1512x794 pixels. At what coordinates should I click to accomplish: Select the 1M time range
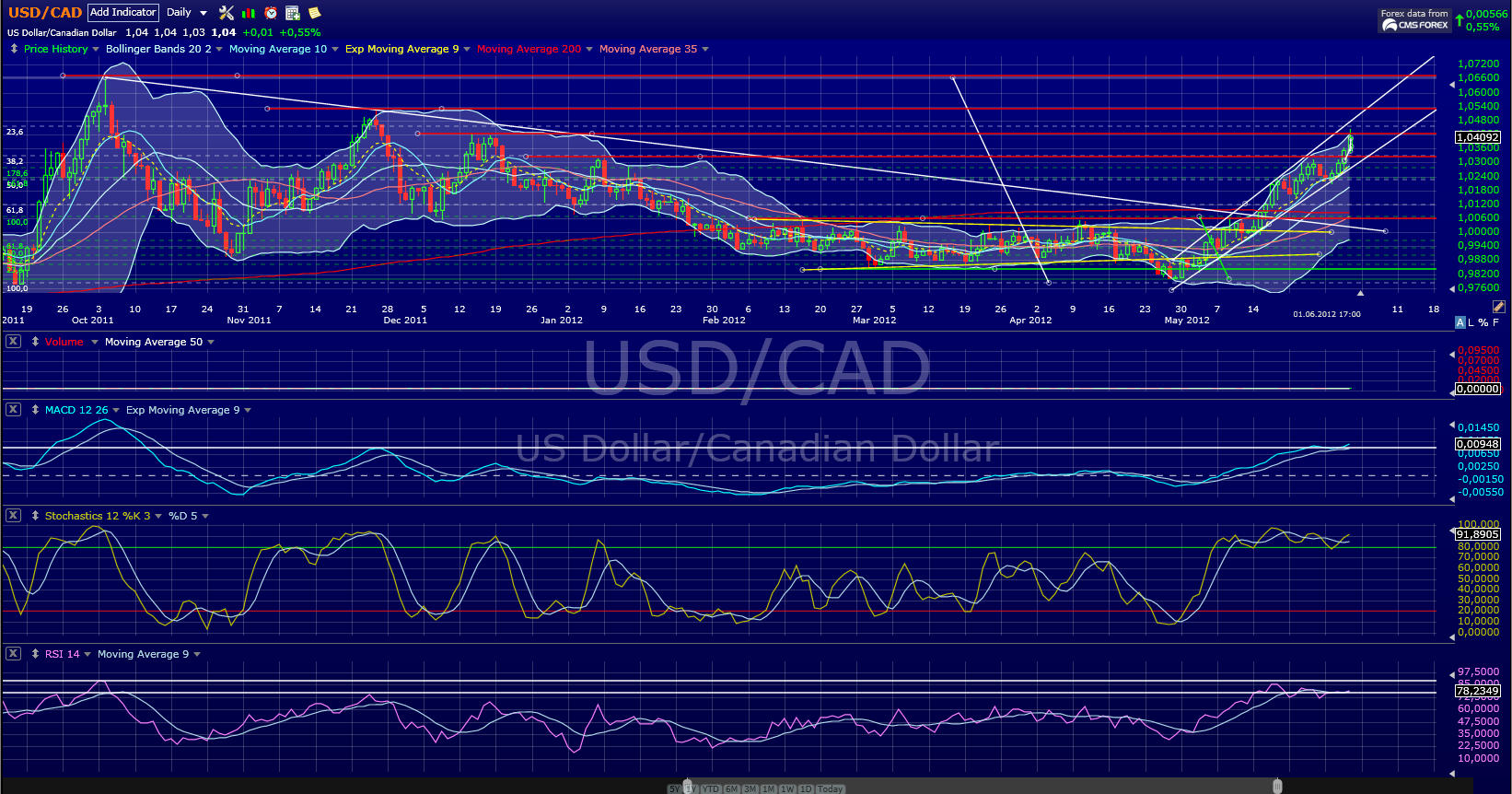(769, 788)
